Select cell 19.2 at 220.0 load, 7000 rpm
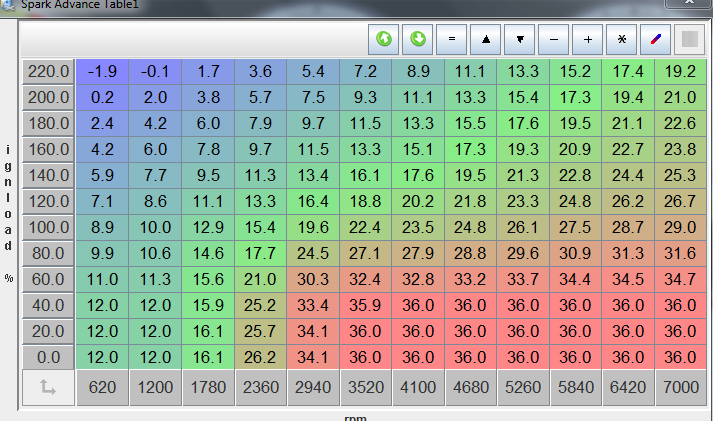Screen dimensions: 713x421 point(680,72)
